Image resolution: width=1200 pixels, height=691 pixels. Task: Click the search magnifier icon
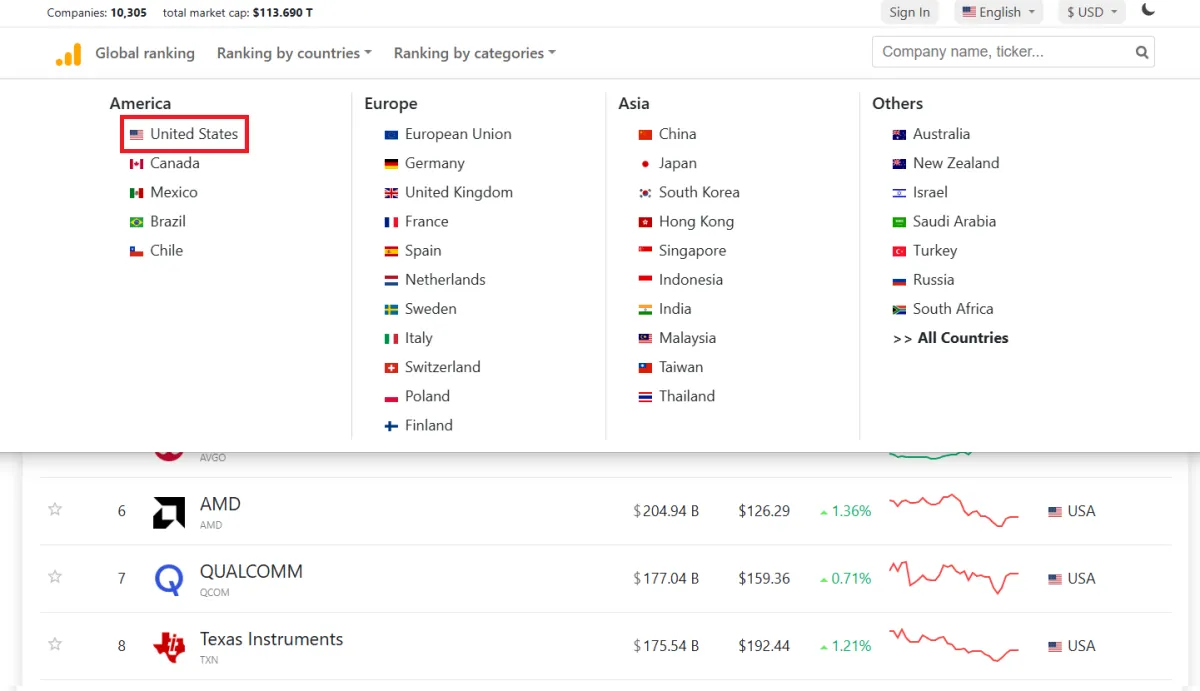tap(1142, 53)
